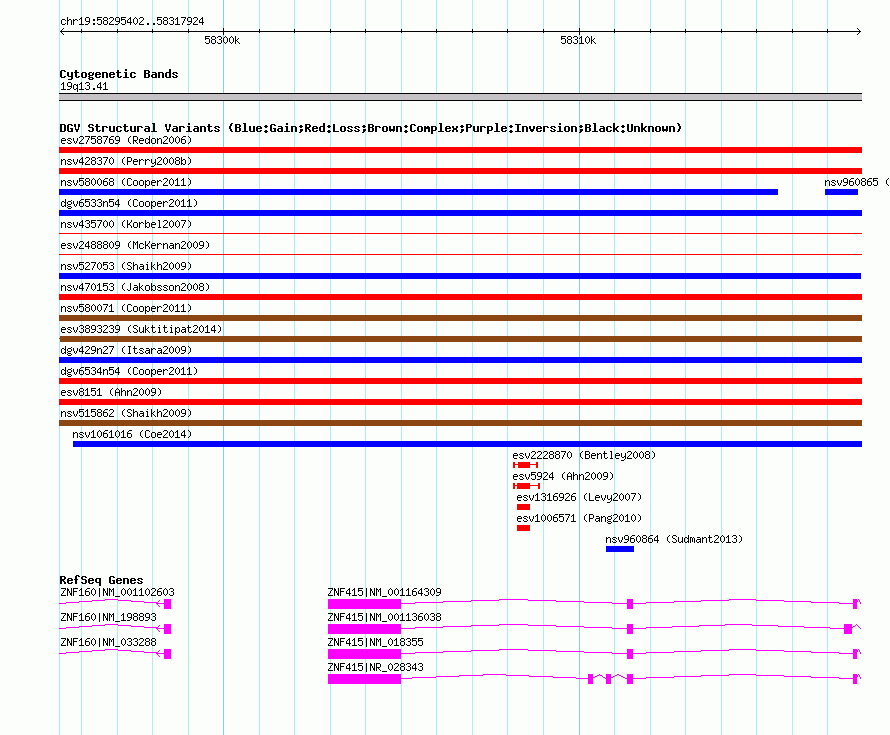Click the 58300k ruler label
Viewport: 890px width, 735px height.
coord(222,40)
